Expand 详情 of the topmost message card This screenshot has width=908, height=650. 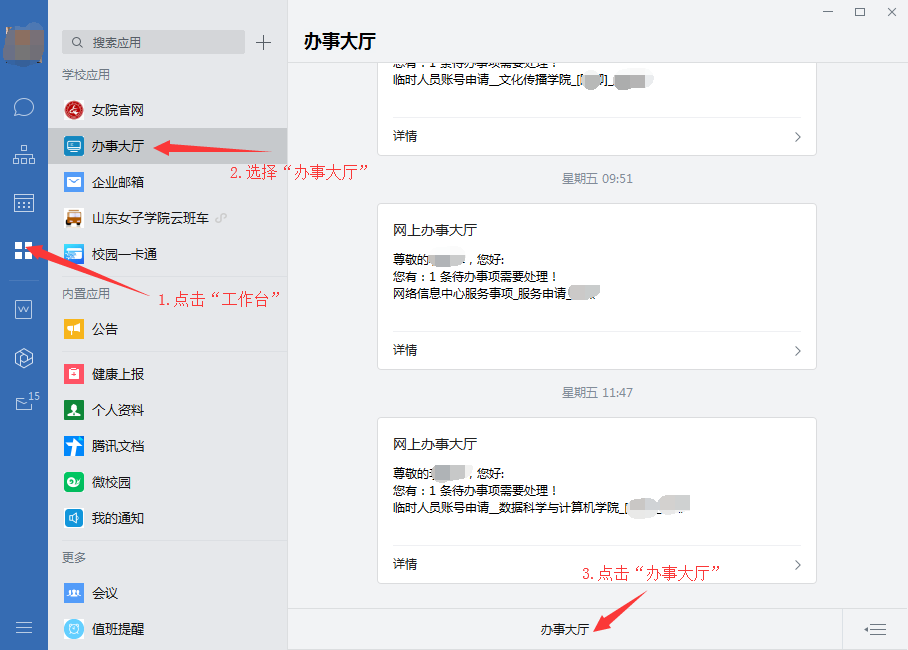pos(596,136)
